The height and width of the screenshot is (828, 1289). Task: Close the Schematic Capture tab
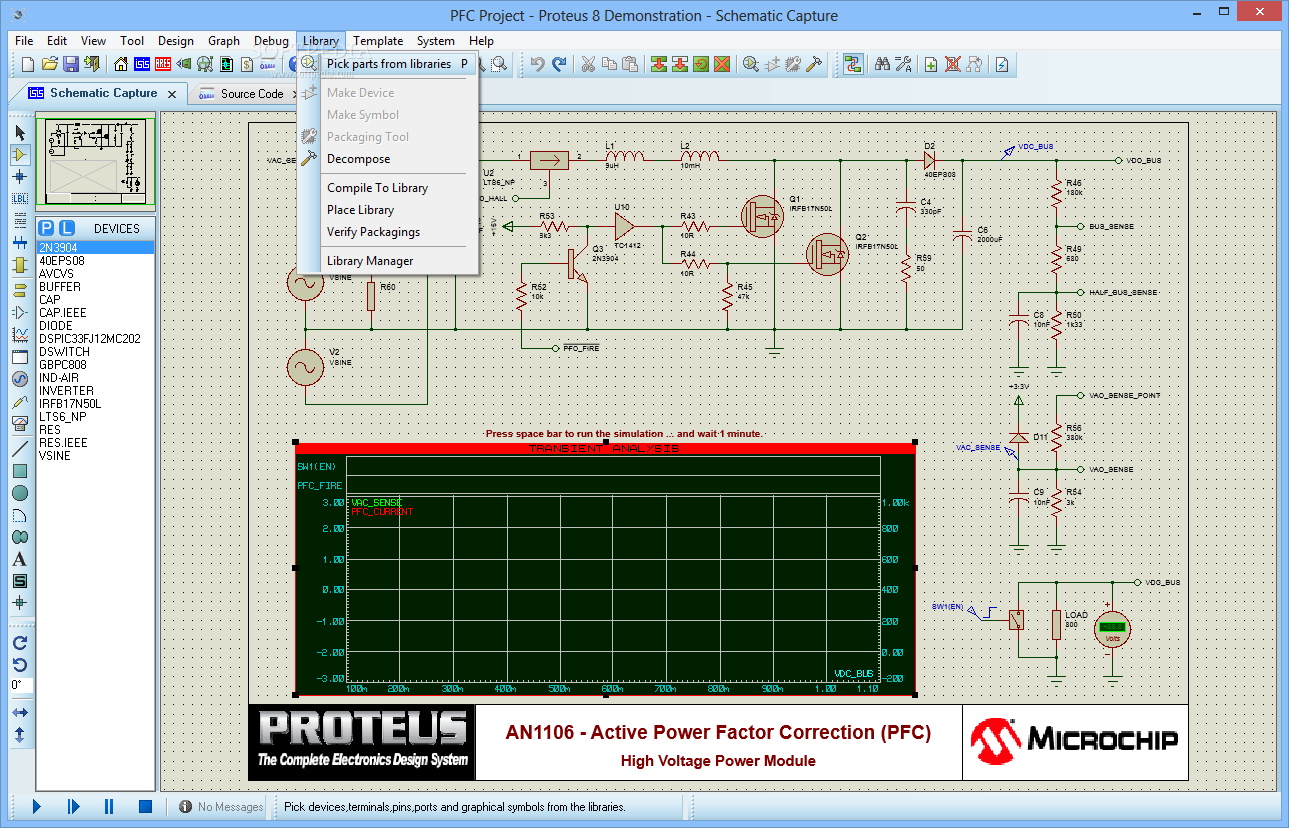coord(172,94)
